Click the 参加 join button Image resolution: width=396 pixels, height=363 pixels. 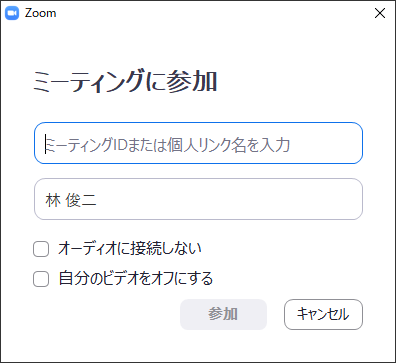tap(223, 314)
